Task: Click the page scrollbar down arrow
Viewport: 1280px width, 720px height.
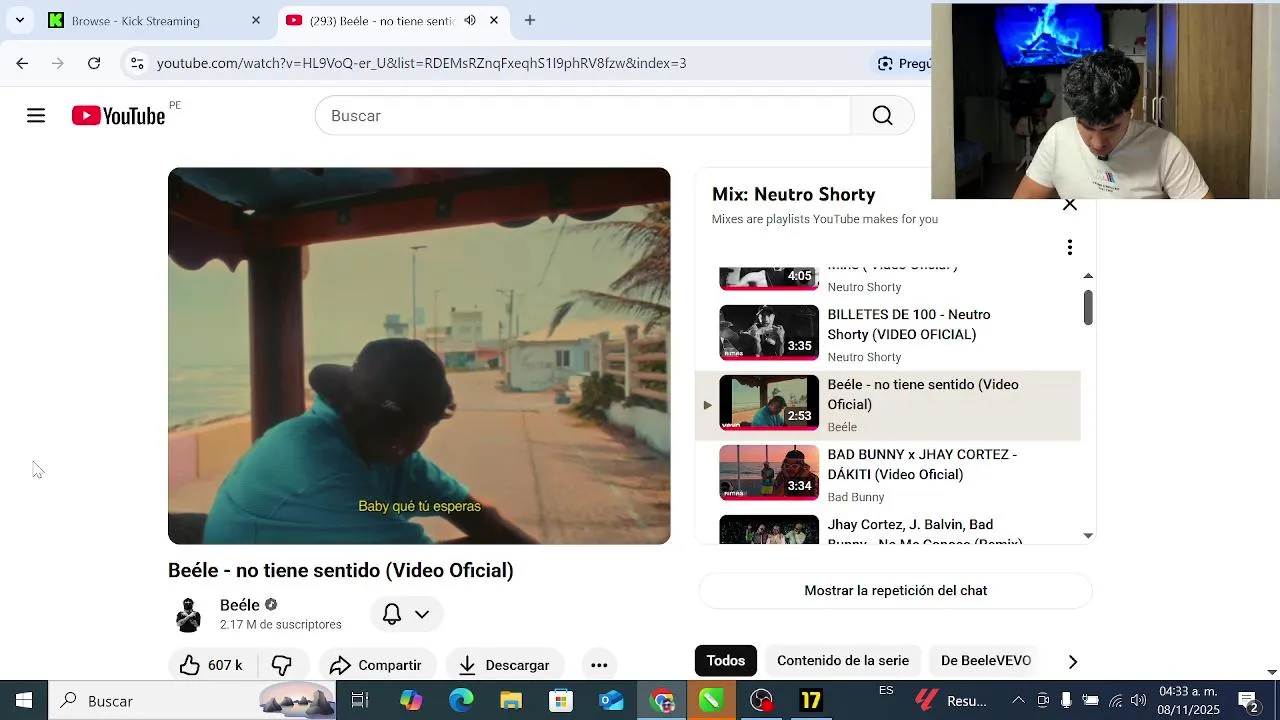Action: [x=1272, y=672]
